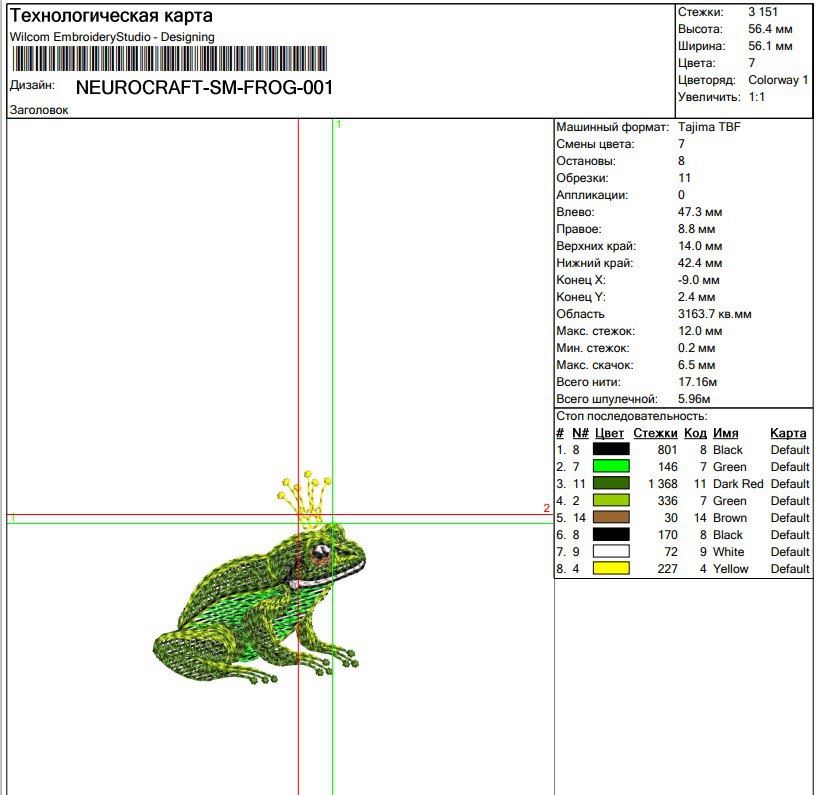Select the dark green swatch for Dark Red

(611, 483)
